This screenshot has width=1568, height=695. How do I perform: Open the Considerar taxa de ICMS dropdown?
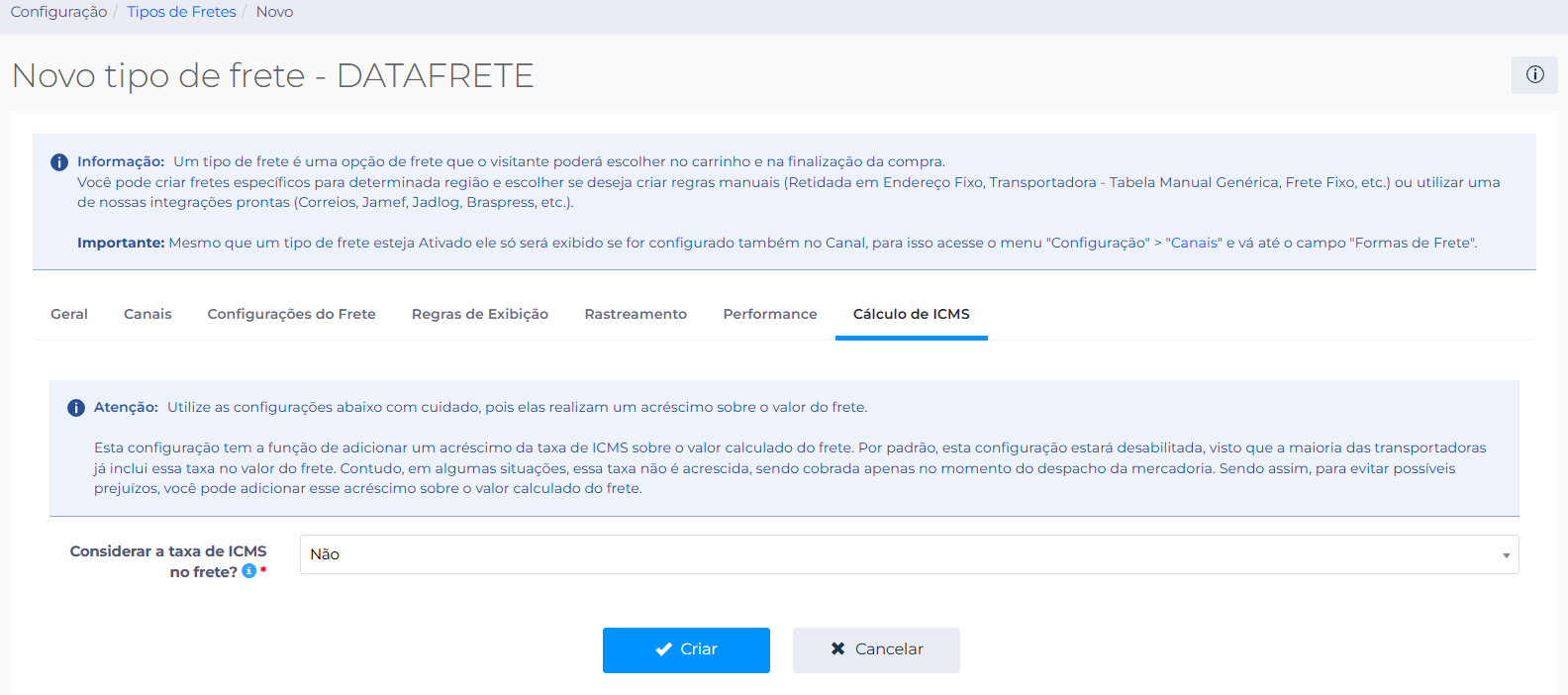(909, 554)
